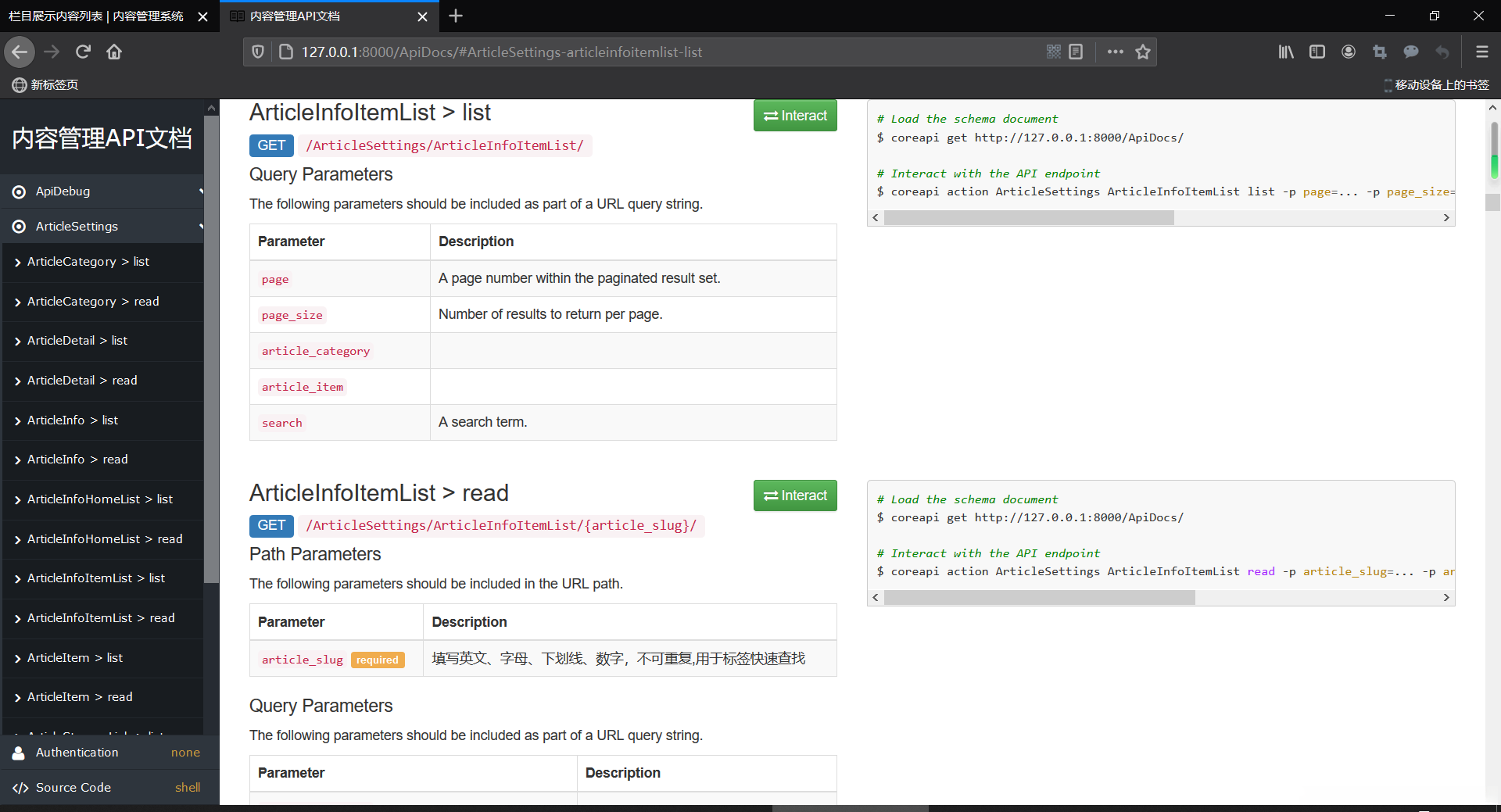Click Interact for ArticleInfoItemList read
1501x812 pixels.
coord(795,495)
